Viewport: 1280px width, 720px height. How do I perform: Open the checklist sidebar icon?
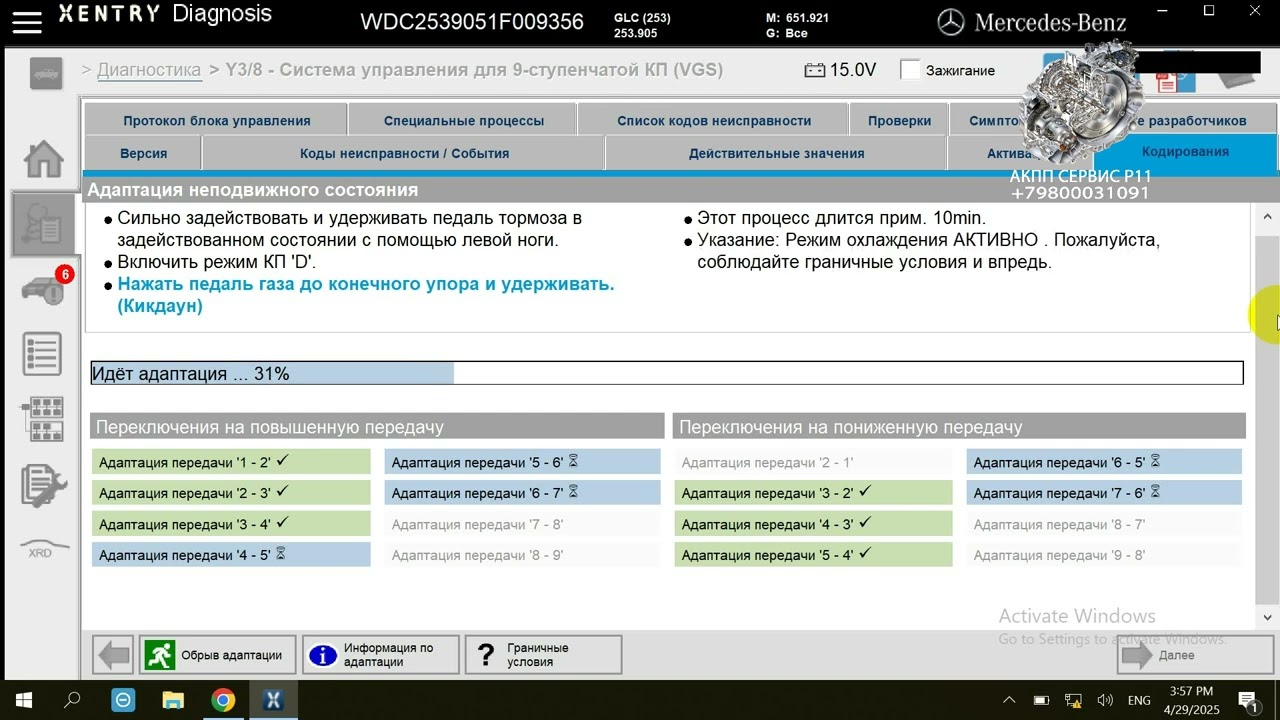pyautogui.click(x=43, y=355)
